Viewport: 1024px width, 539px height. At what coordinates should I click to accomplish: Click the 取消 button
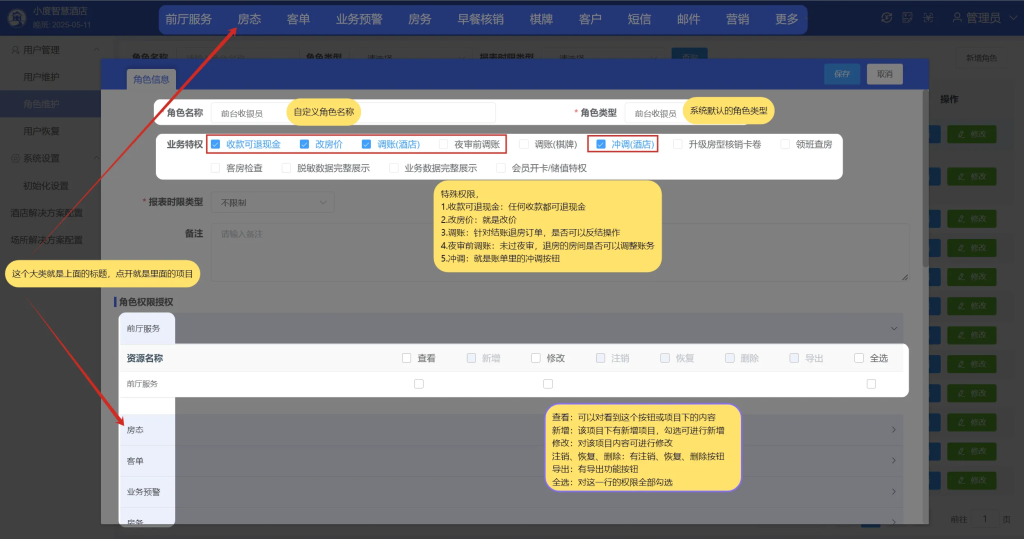(x=884, y=74)
